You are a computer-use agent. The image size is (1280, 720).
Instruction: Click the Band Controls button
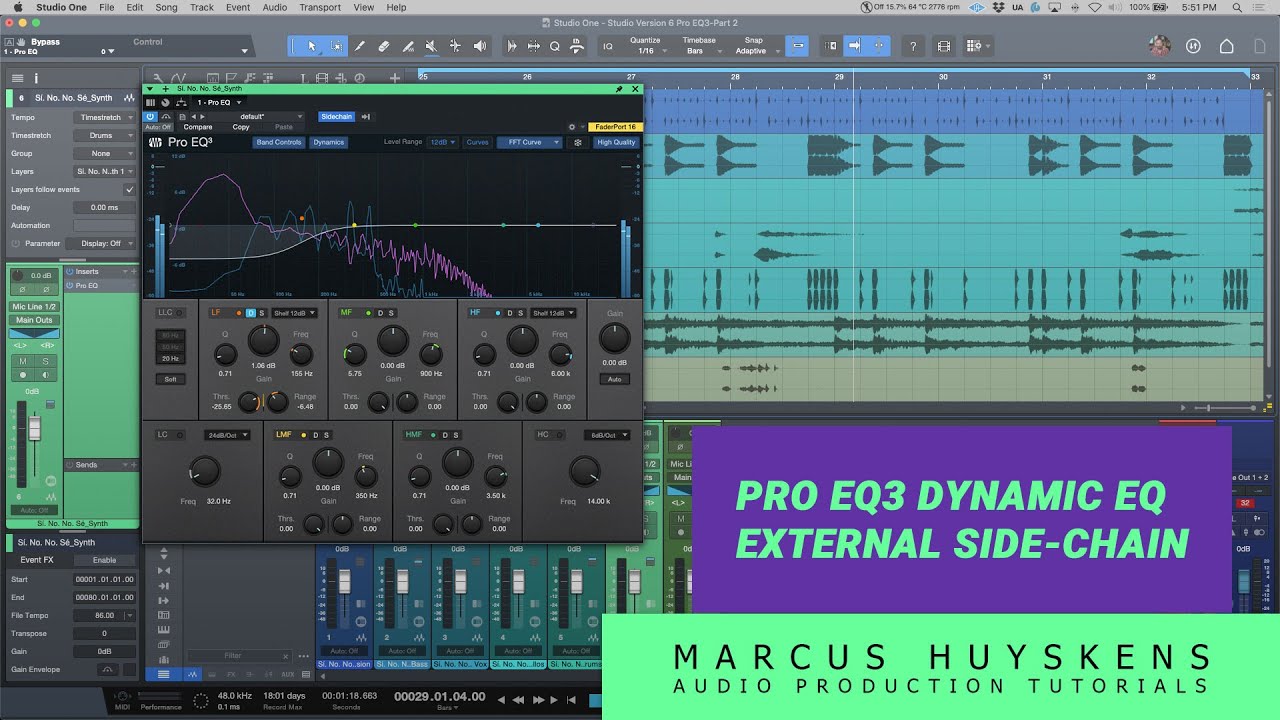(x=279, y=142)
